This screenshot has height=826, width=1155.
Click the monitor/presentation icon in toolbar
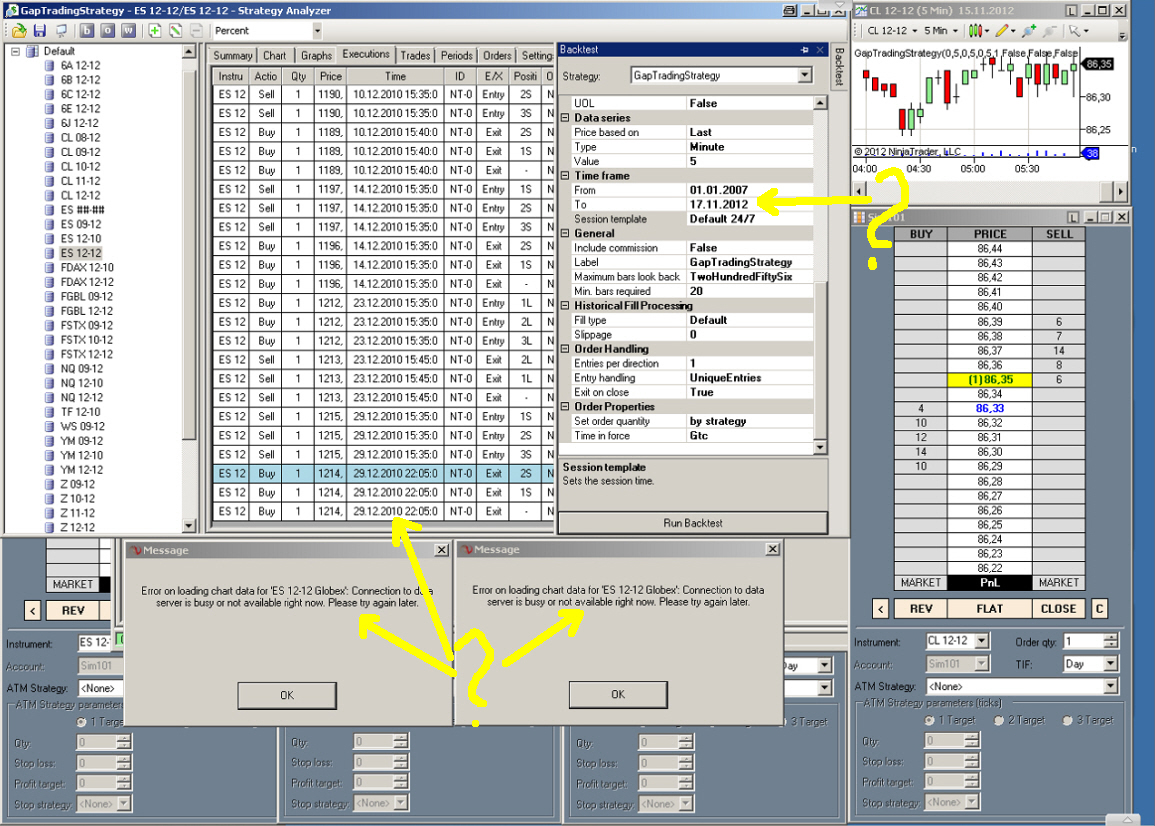coord(61,31)
